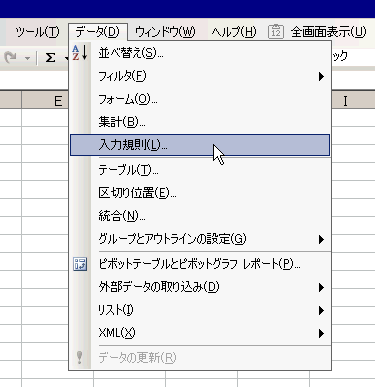Click the redo arrow icon in toolbar
The width and height of the screenshot is (375, 387).
pyautogui.click(x=10, y=58)
